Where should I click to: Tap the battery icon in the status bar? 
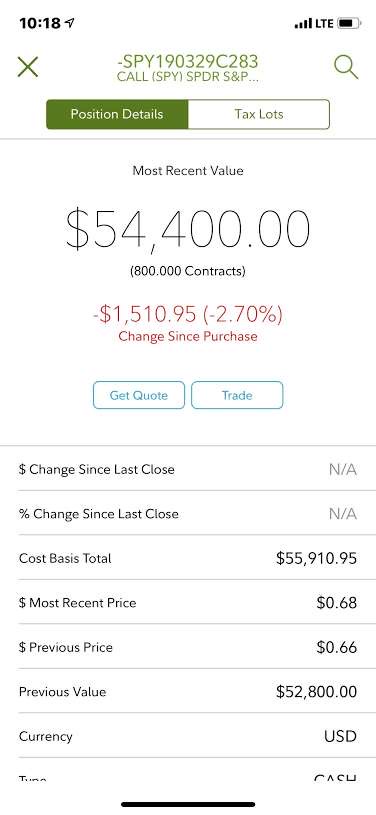[348, 23]
